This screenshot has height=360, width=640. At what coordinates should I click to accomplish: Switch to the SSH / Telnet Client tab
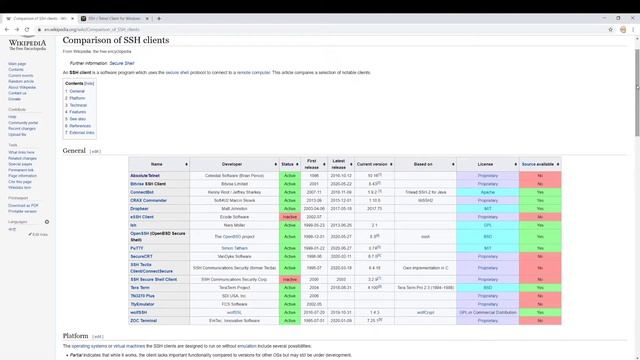point(114,18)
